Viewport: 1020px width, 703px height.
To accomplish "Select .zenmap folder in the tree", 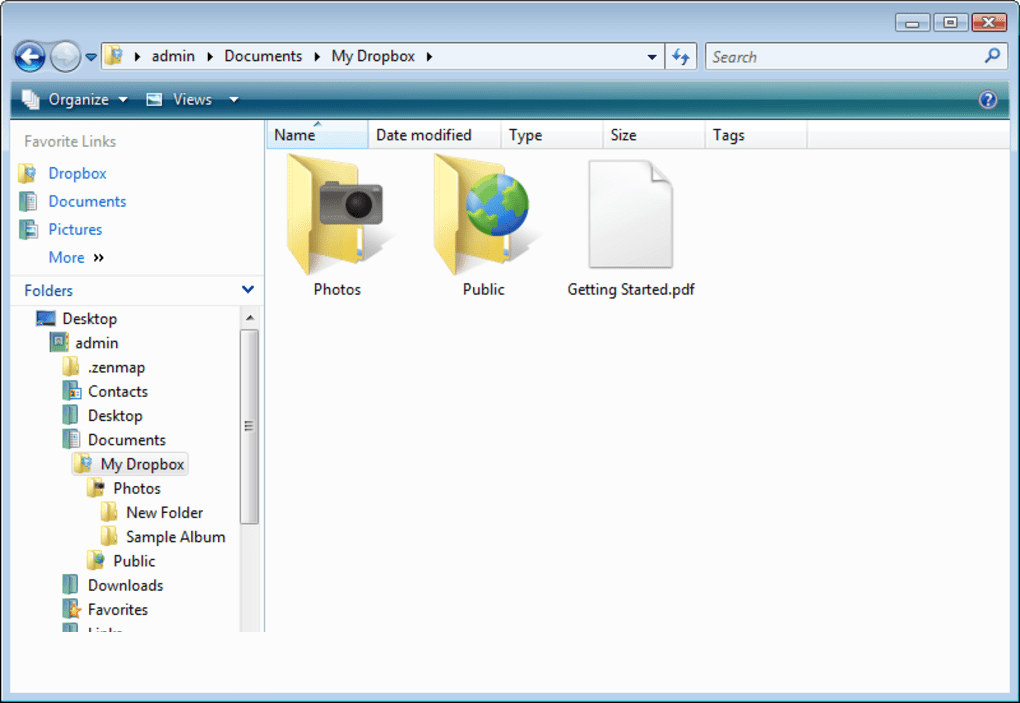I will [116, 367].
